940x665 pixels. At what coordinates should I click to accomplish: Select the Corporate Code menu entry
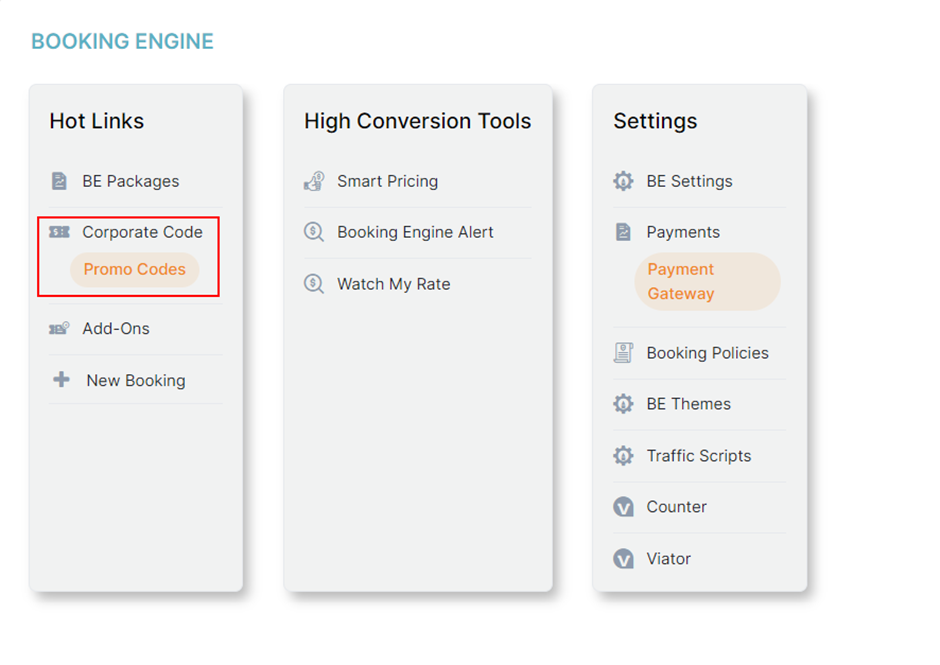click(142, 232)
